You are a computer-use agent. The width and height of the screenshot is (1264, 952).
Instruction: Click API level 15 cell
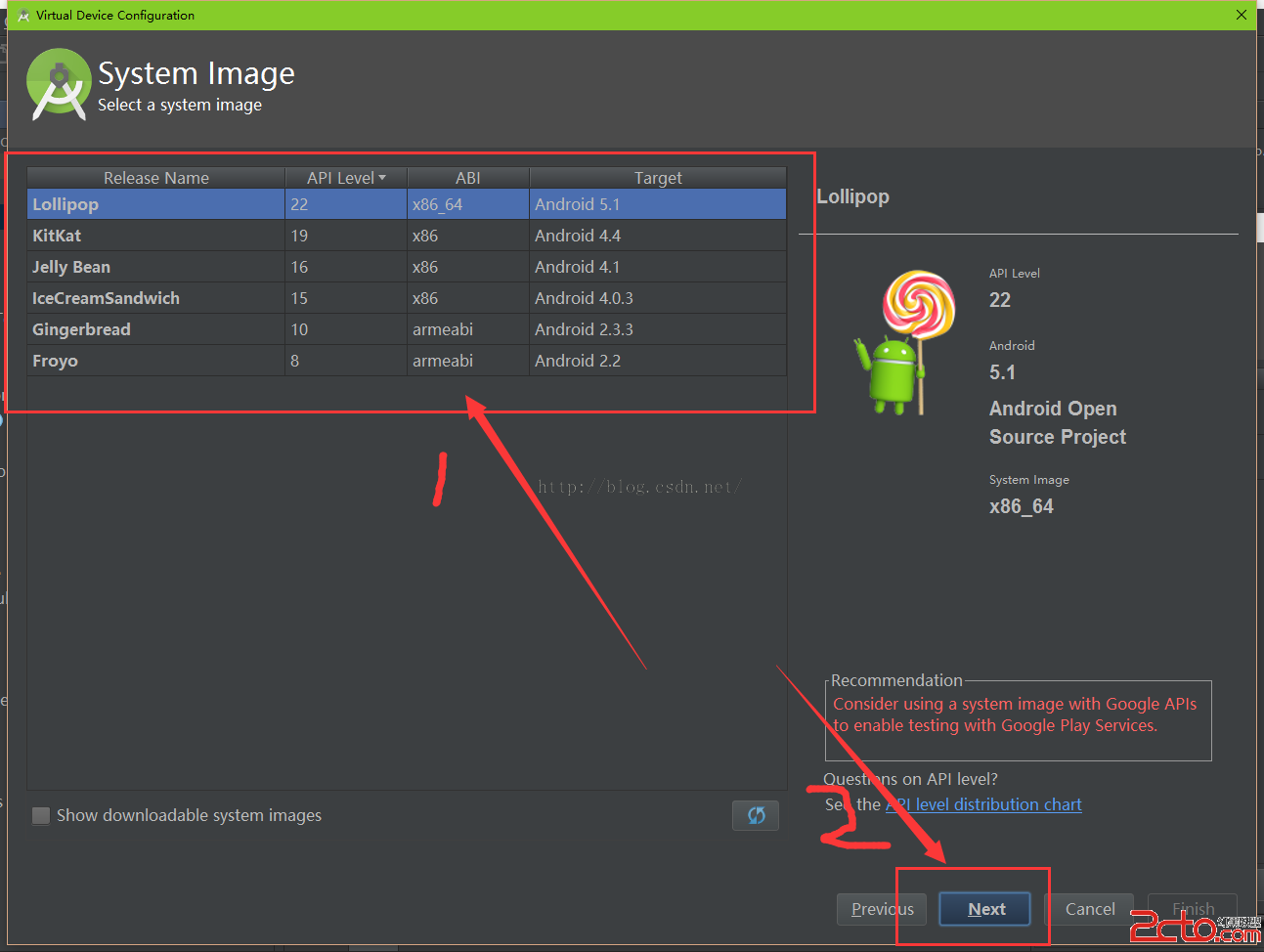point(346,298)
